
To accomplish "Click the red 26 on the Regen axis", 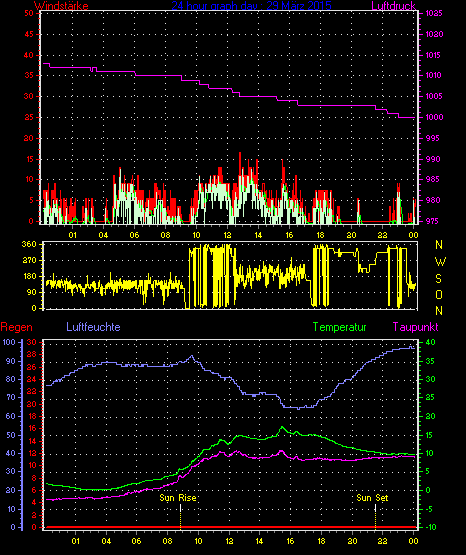I will point(32,367).
